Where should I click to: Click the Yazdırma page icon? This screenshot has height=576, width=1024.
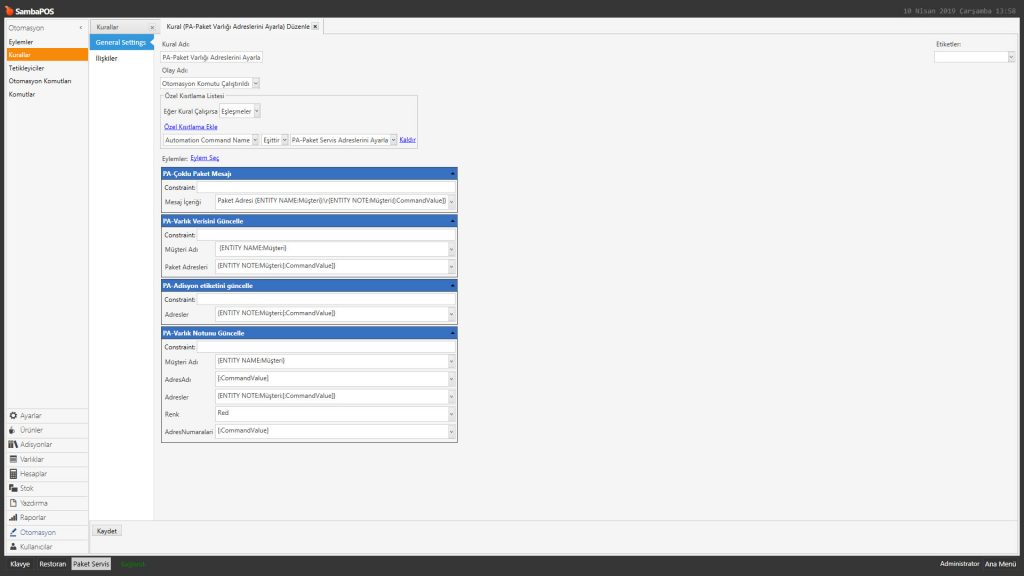pos(13,503)
